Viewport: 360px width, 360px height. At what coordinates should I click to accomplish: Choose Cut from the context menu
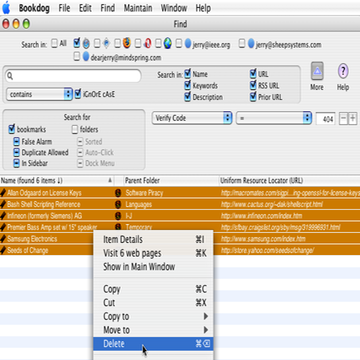point(153,302)
